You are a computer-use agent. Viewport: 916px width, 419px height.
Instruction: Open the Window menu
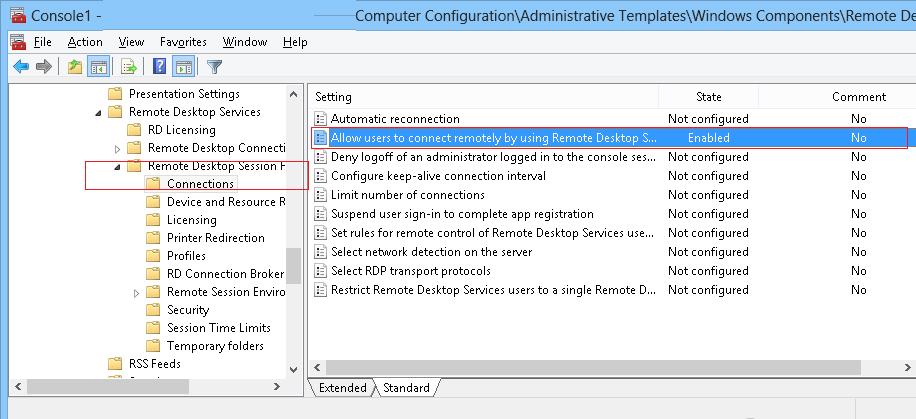click(x=245, y=42)
